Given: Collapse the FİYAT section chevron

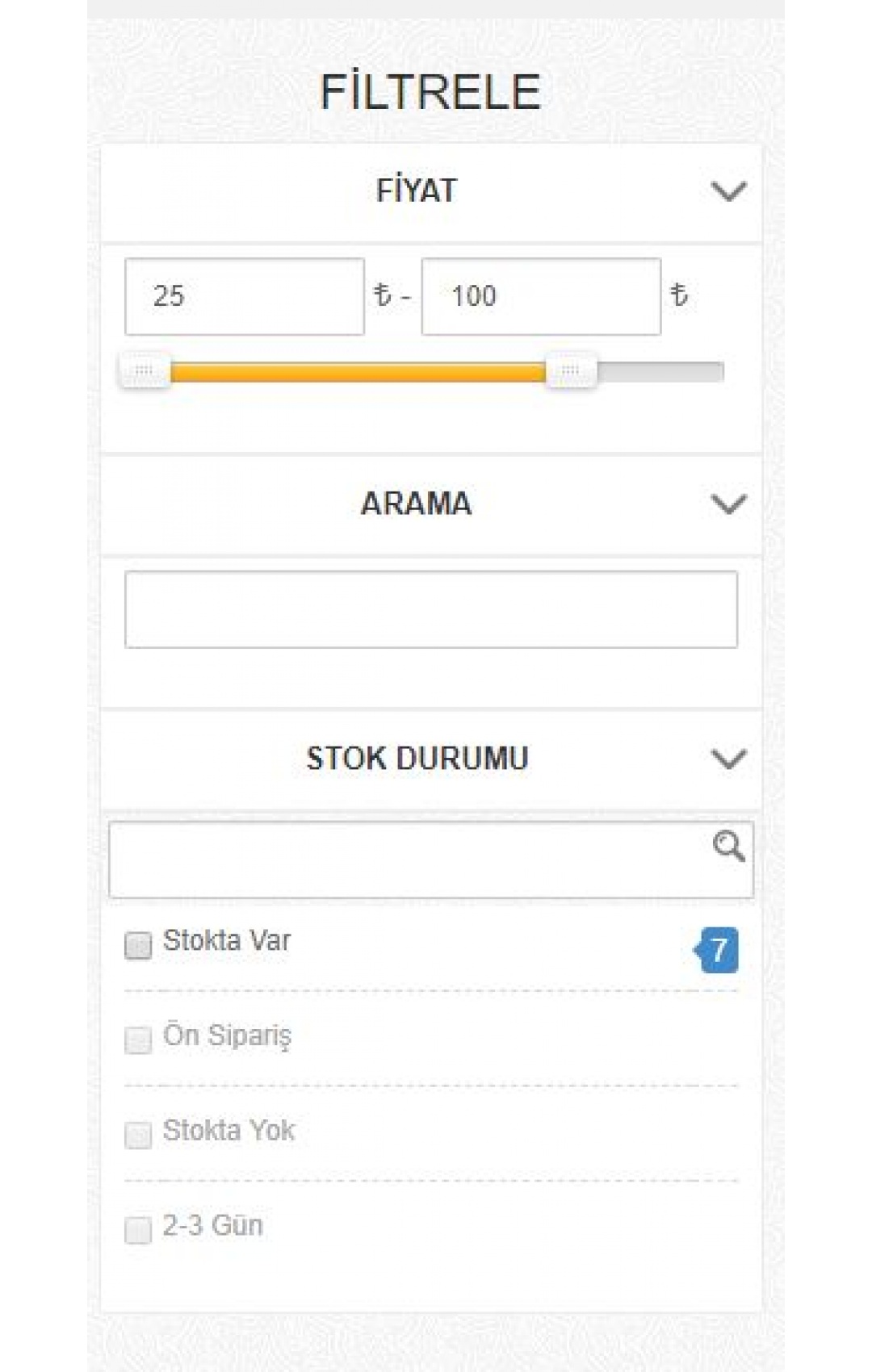Looking at the screenshot, I should click(x=728, y=192).
